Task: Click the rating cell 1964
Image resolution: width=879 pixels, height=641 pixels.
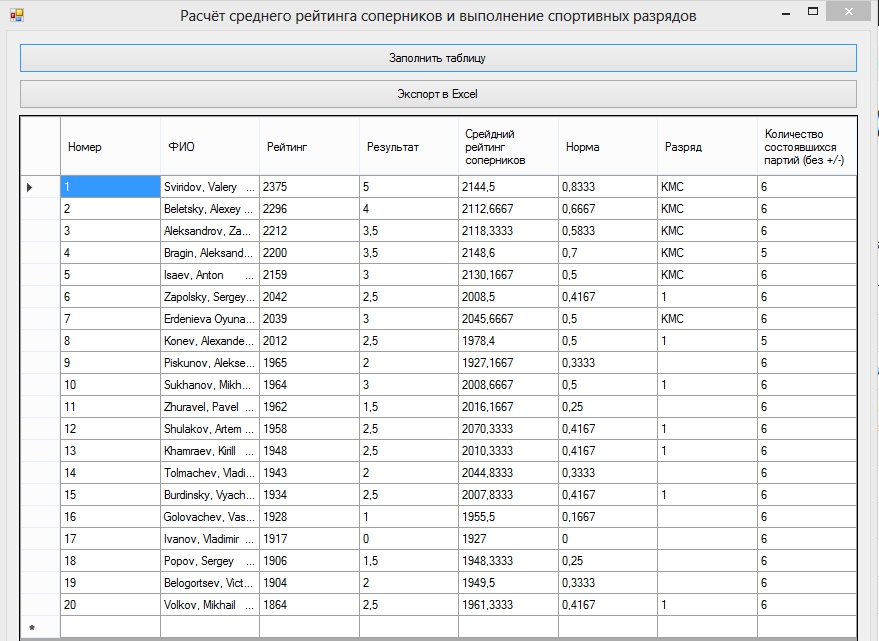Action: [x=309, y=385]
